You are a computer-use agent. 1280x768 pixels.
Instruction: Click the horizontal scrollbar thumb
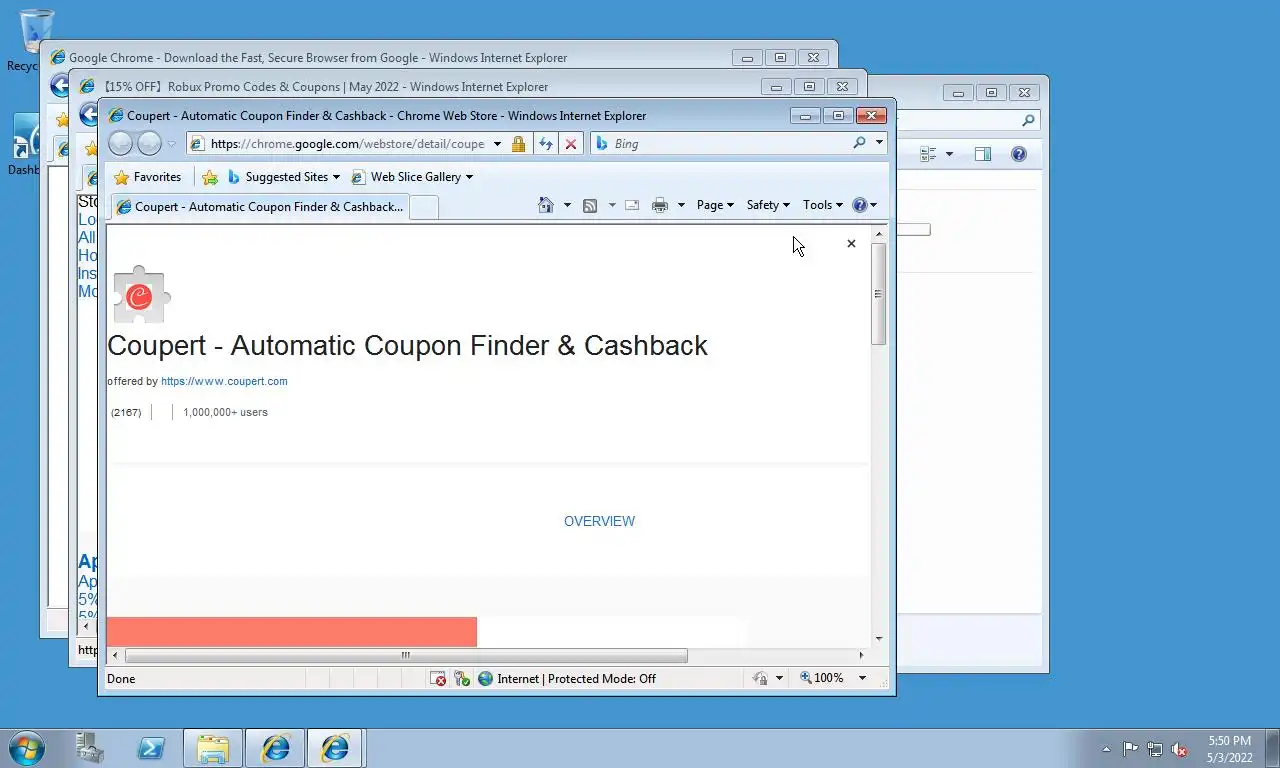tap(406, 656)
